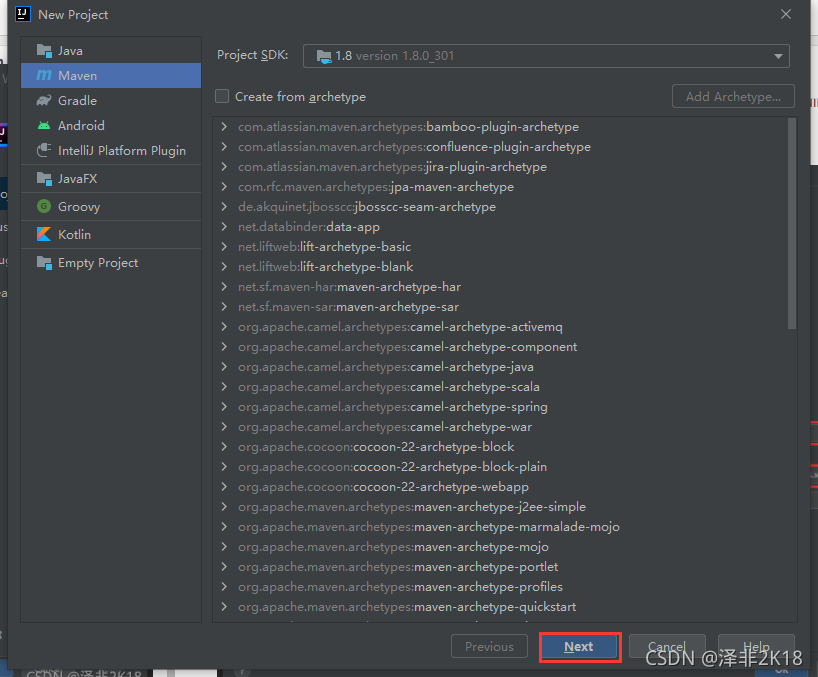The height and width of the screenshot is (677, 818).
Task: Click the Help button
Action: [x=756, y=647]
